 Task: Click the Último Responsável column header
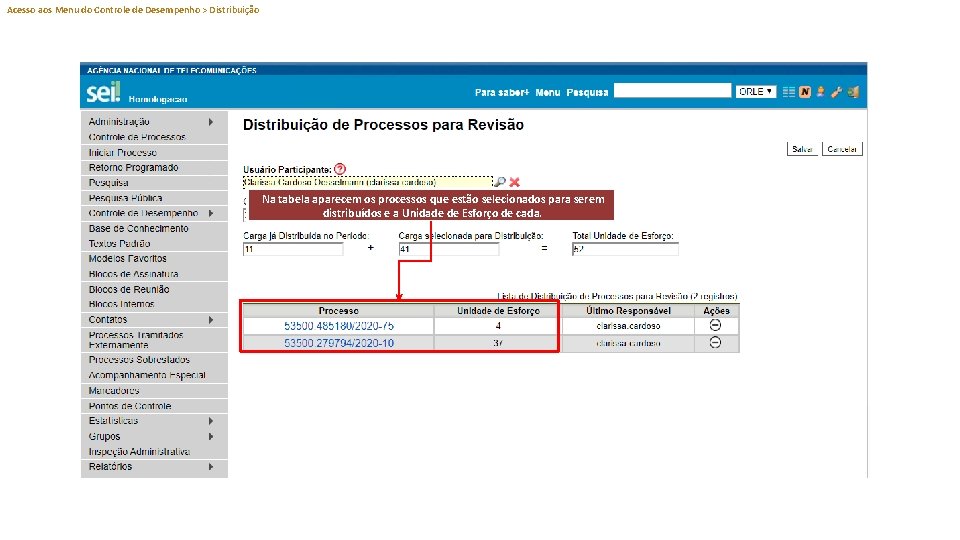[628, 310]
